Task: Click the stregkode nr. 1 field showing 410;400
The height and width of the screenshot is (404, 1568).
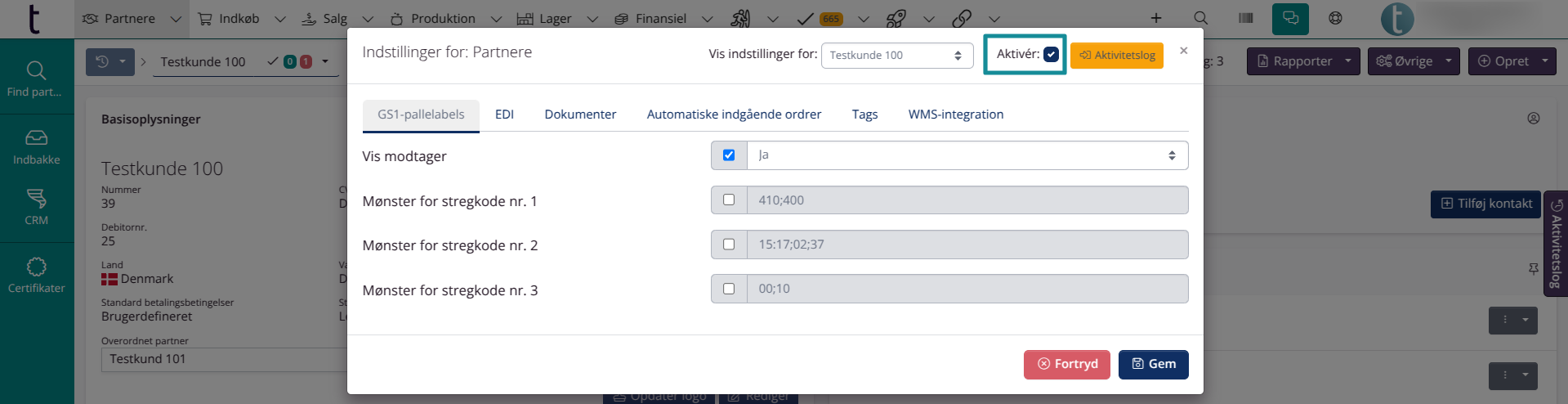Action: coord(967,200)
